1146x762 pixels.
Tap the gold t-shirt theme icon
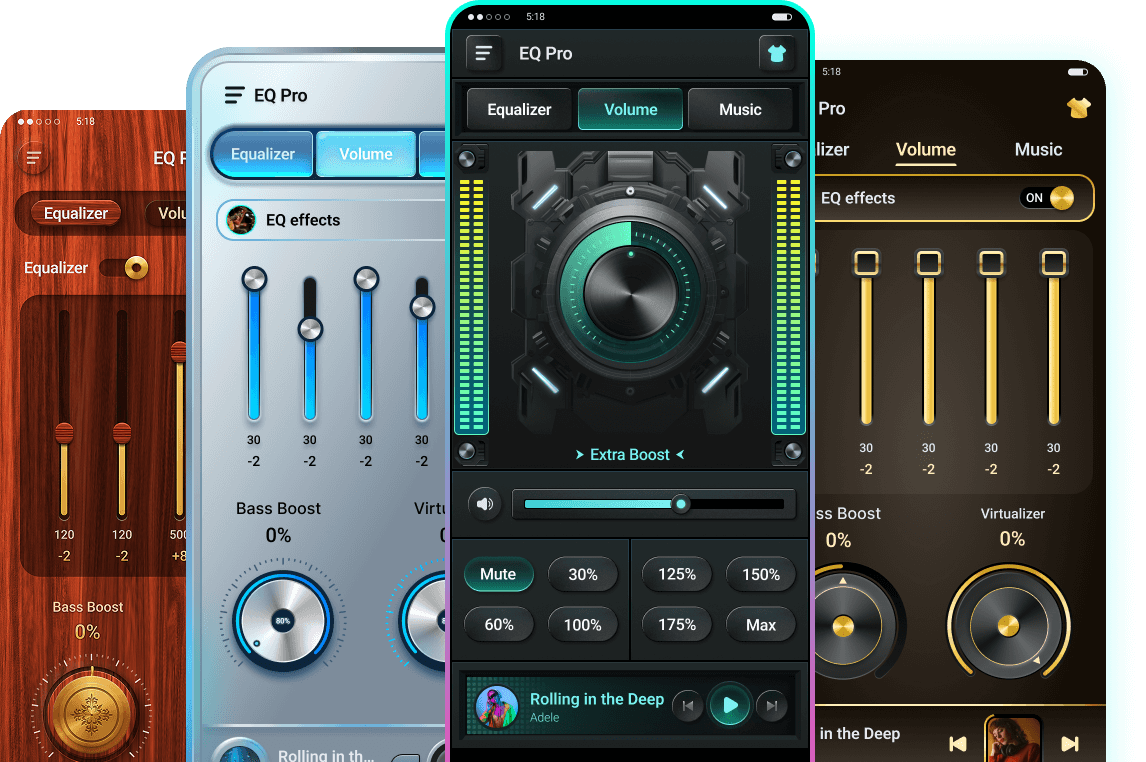1078,108
